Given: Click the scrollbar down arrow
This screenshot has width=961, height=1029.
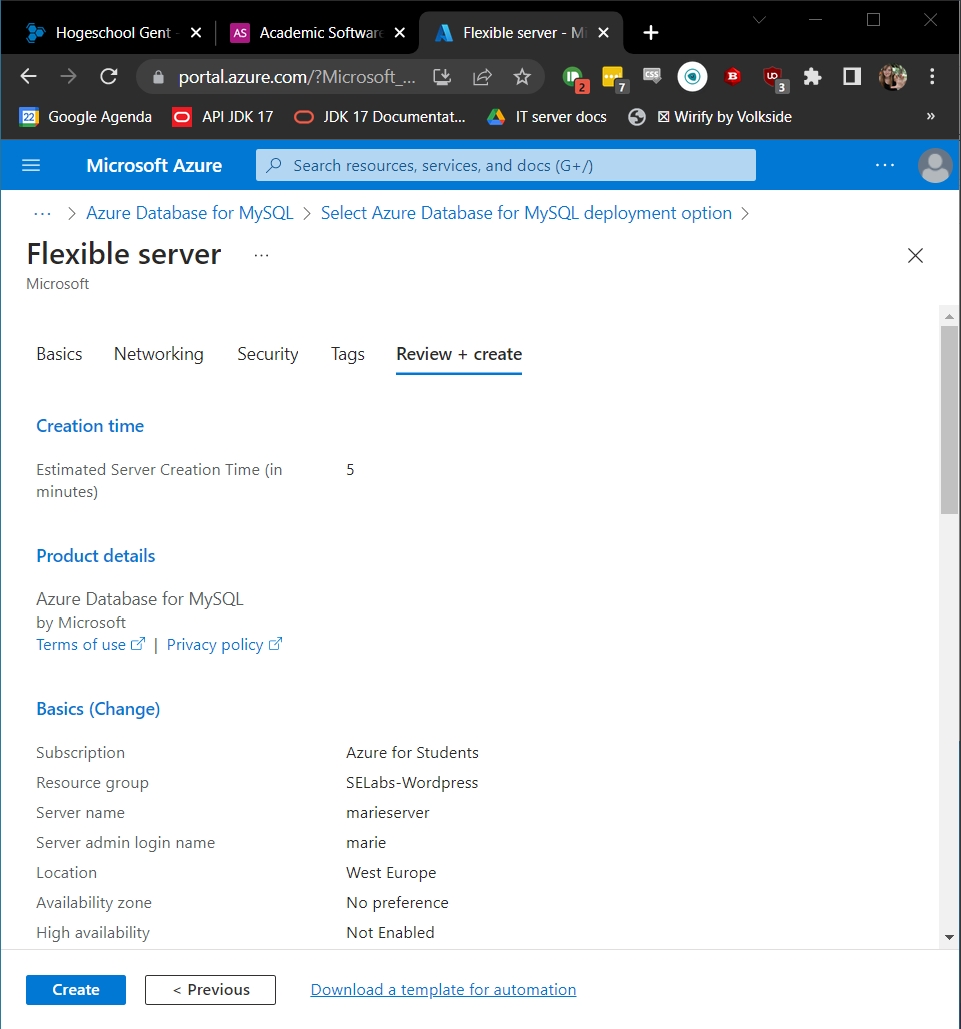Looking at the screenshot, I should (949, 937).
